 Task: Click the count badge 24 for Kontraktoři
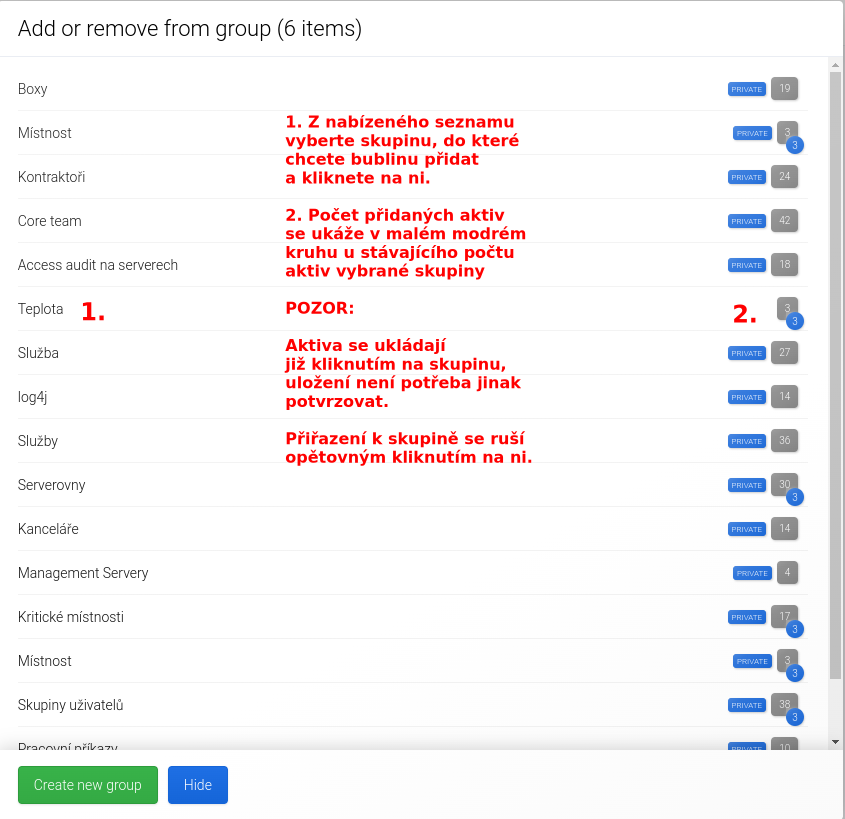(785, 177)
